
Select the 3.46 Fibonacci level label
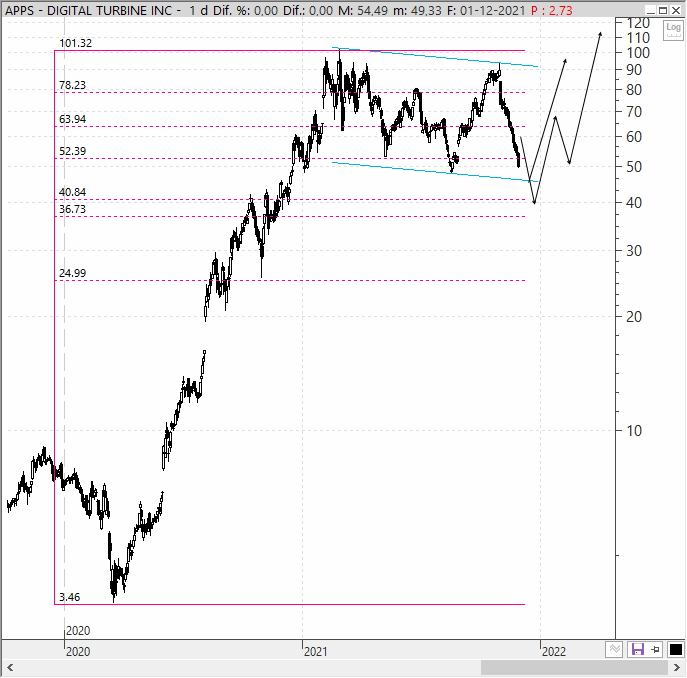(70, 597)
